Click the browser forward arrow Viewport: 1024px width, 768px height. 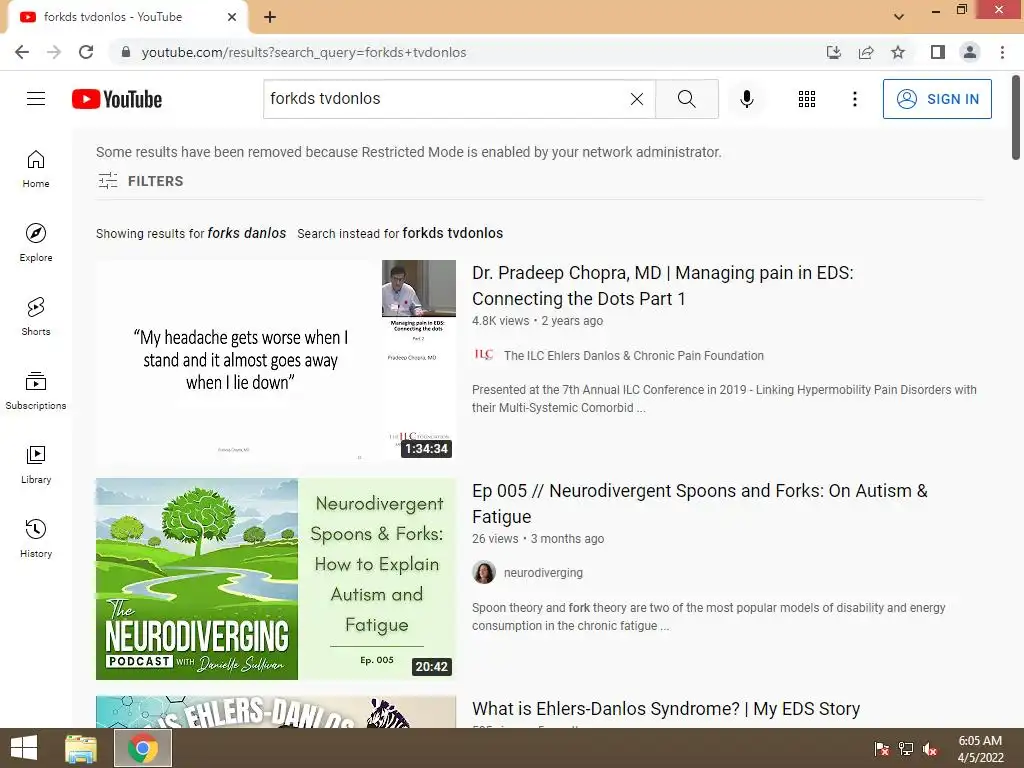pyautogui.click(x=54, y=52)
